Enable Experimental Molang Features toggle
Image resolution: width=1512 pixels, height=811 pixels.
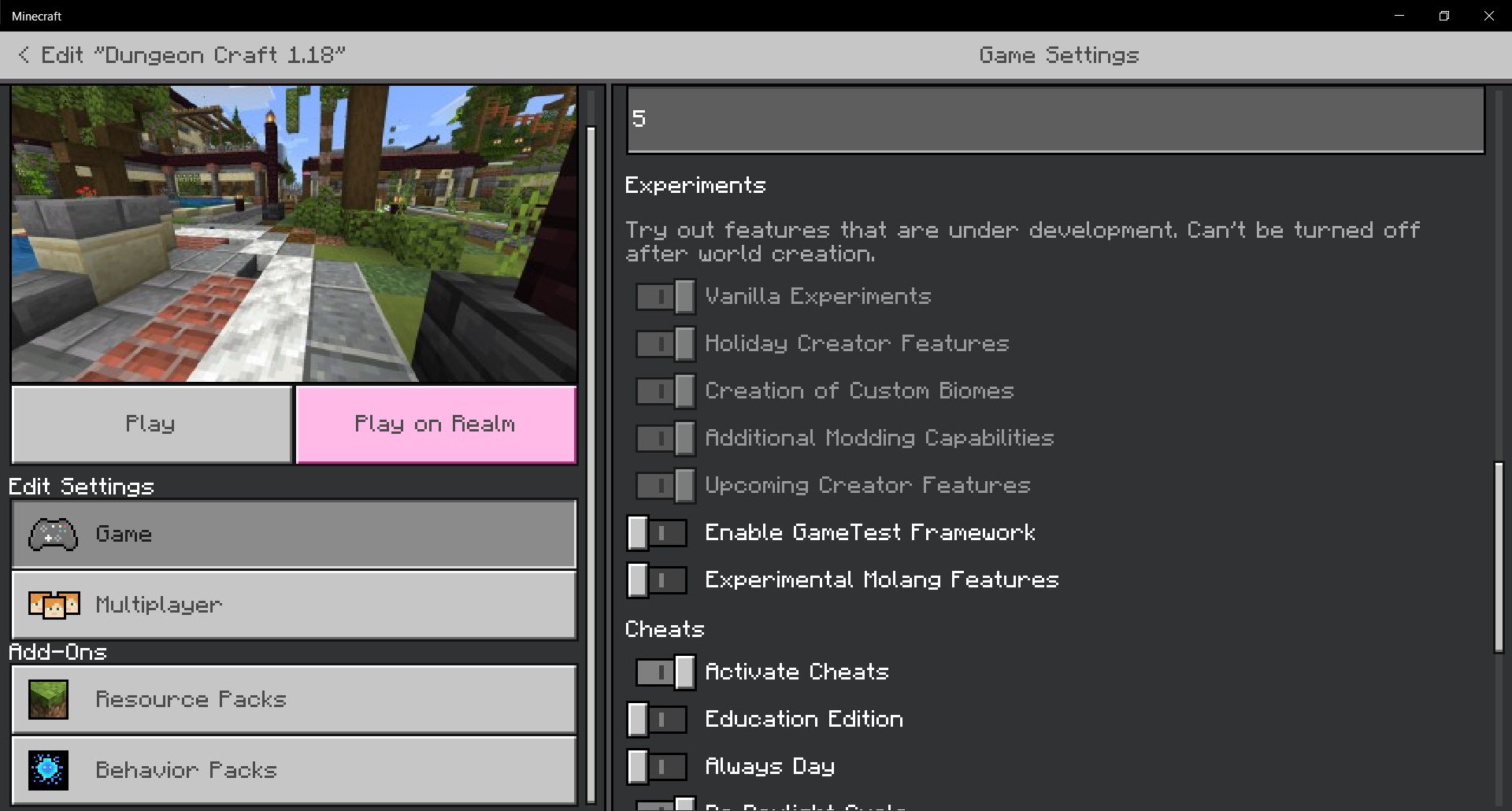pyautogui.click(x=657, y=580)
